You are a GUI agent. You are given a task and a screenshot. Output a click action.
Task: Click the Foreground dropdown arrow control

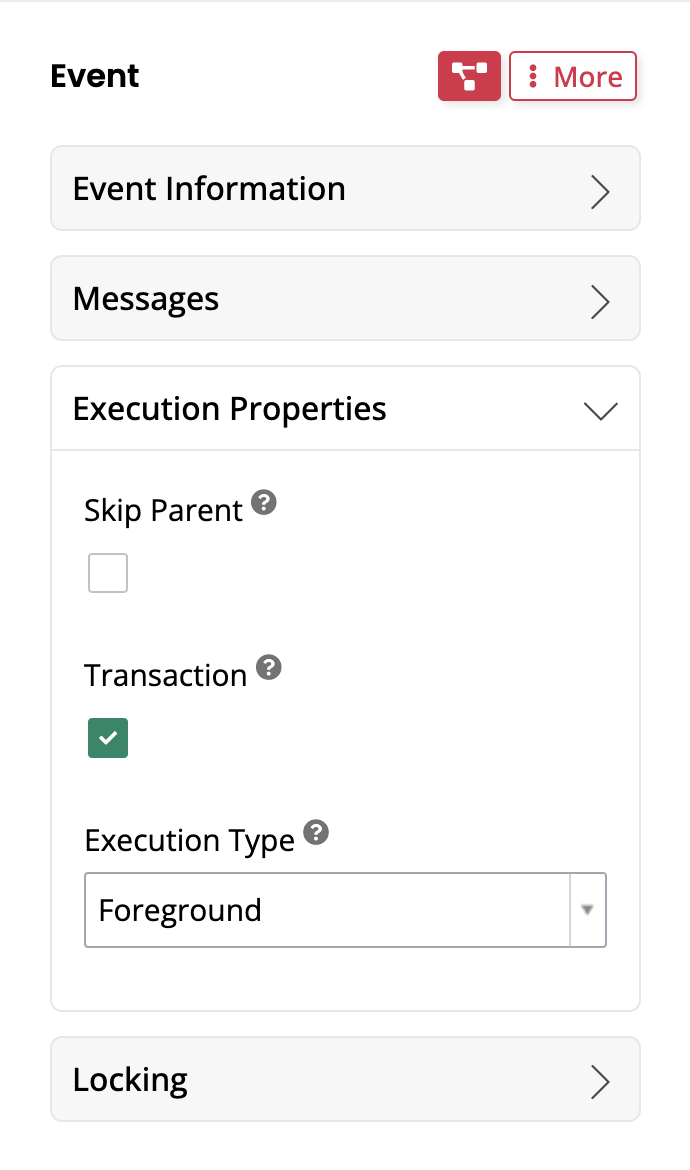pos(588,909)
